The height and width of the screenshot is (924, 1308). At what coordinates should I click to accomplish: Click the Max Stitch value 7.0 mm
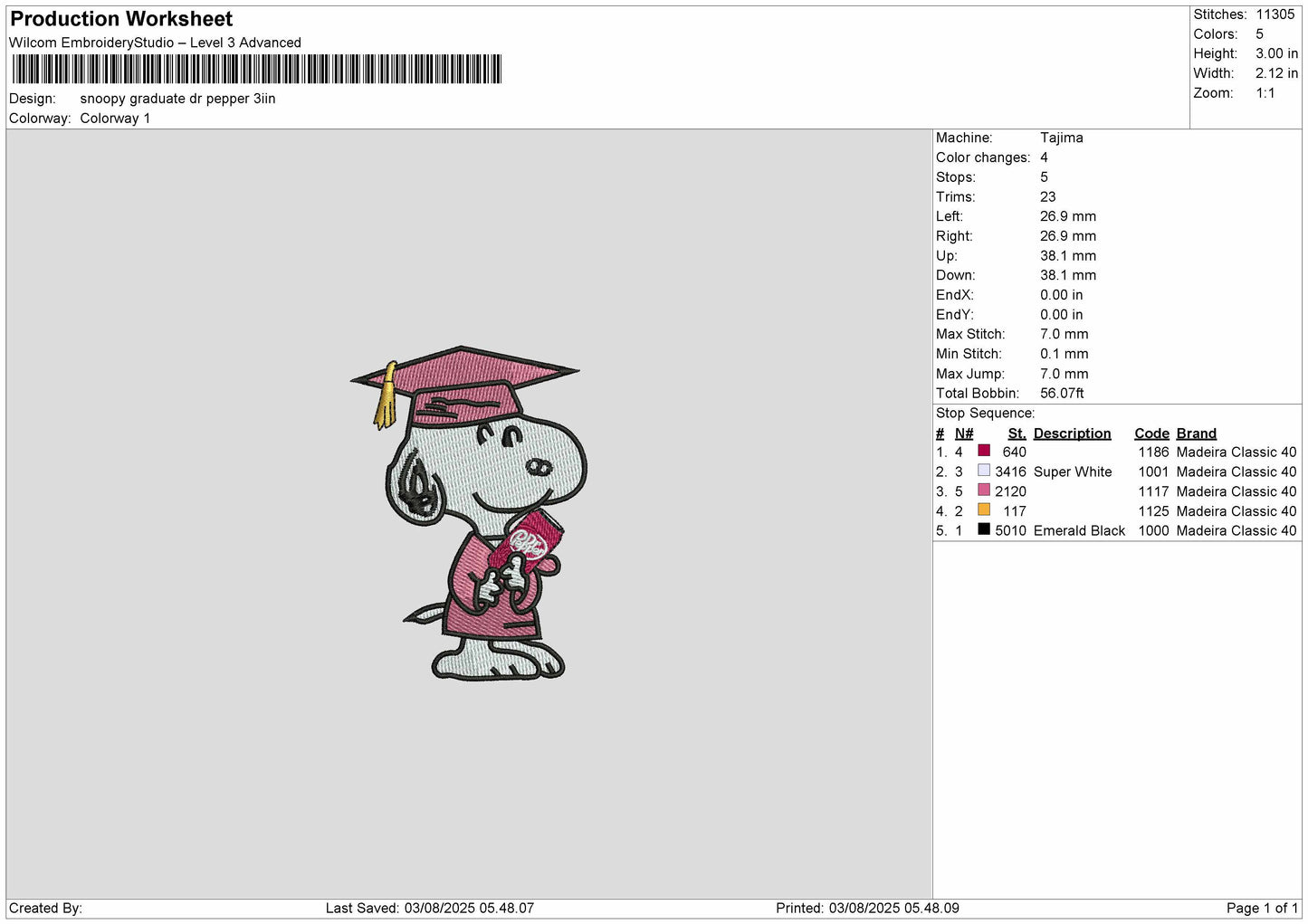1065,335
